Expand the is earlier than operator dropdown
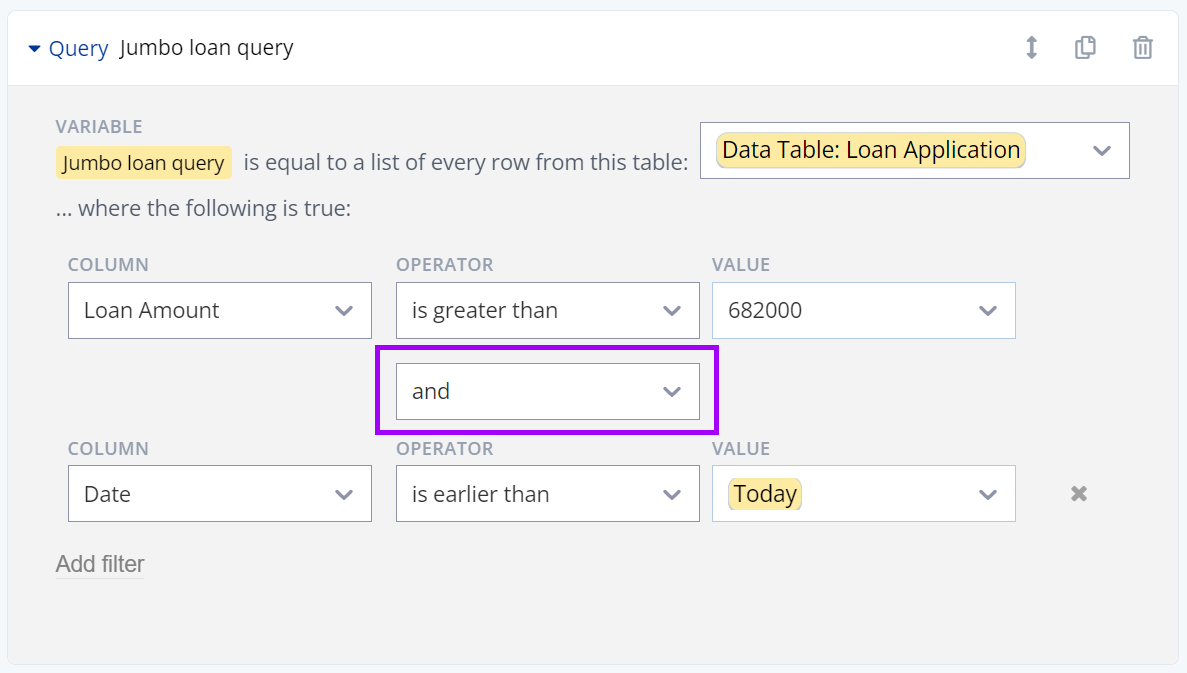The width and height of the screenshot is (1187, 673). coord(671,493)
